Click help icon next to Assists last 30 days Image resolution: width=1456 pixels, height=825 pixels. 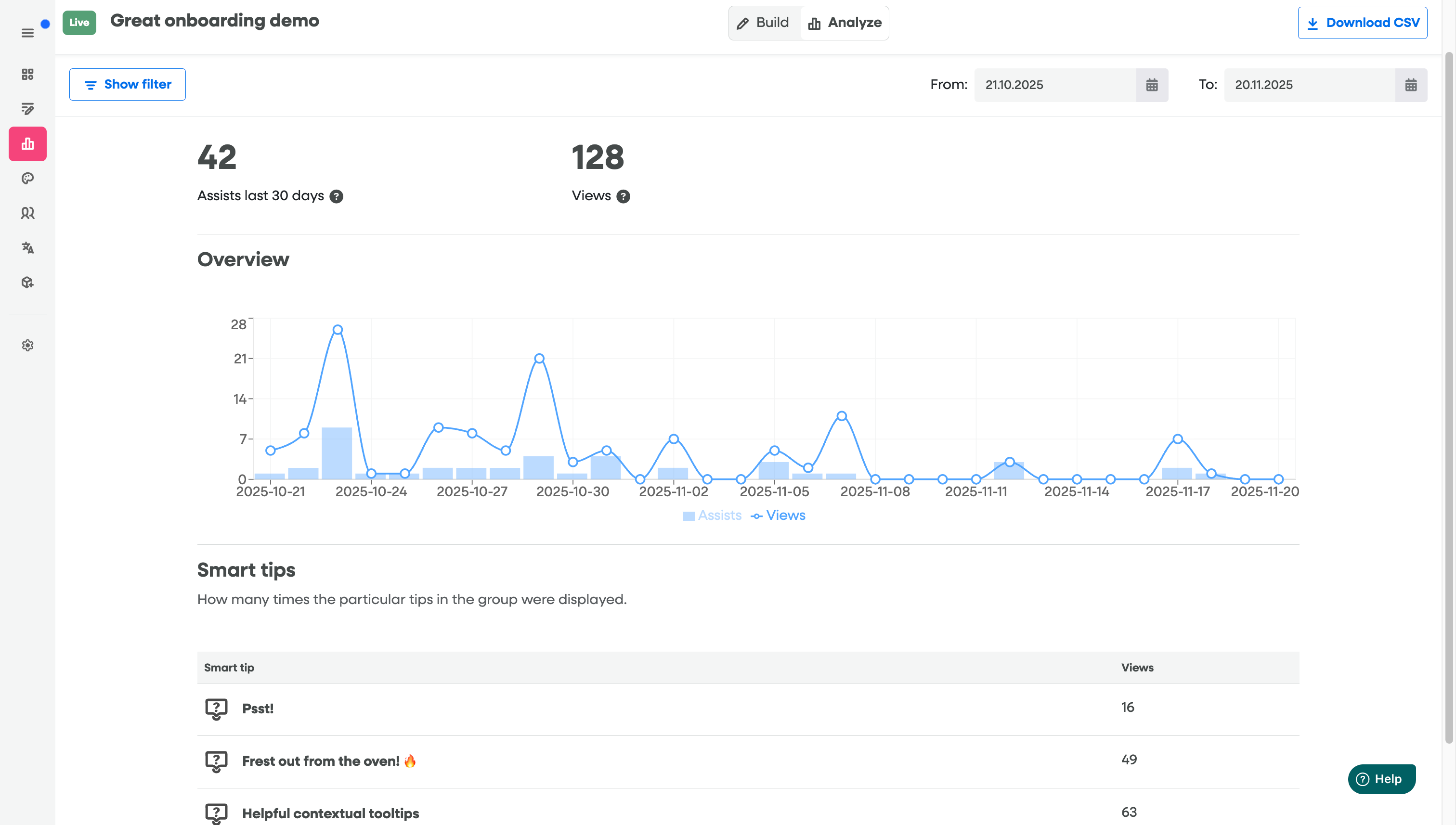point(336,196)
